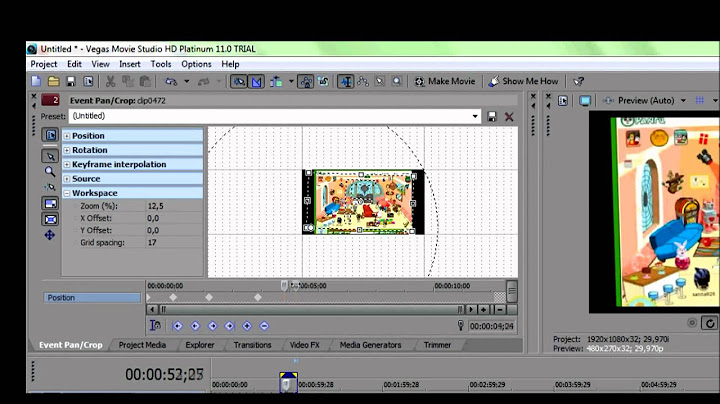The image size is (720, 404).
Task: Click the Redo arrow icon
Action: 203,81
